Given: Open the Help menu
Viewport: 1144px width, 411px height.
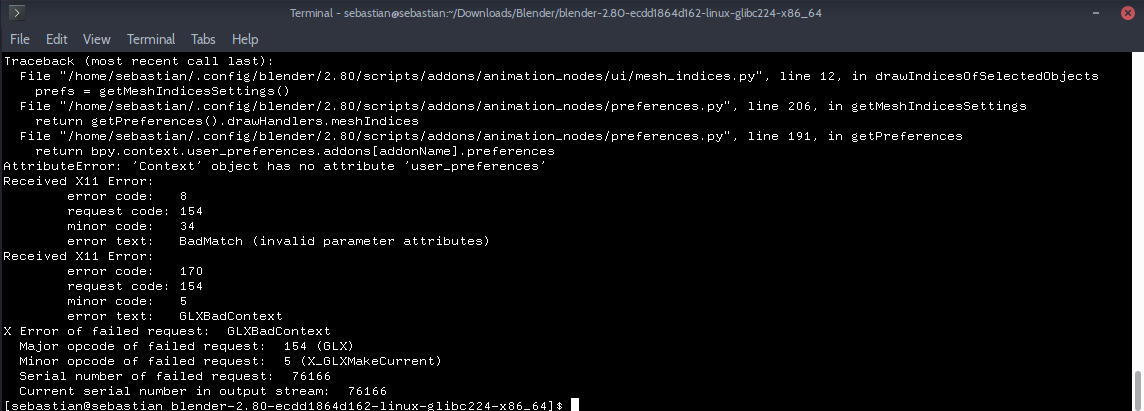Looking at the screenshot, I should click(245, 39).
